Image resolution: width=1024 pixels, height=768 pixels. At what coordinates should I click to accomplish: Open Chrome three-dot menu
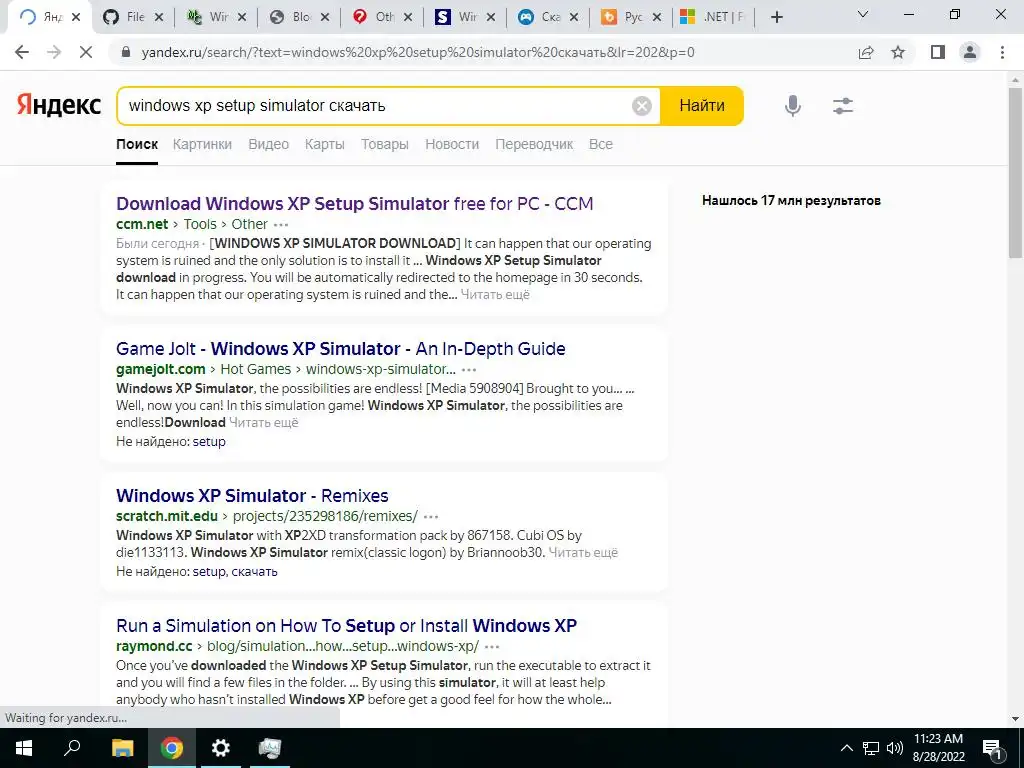point(1002,52)
